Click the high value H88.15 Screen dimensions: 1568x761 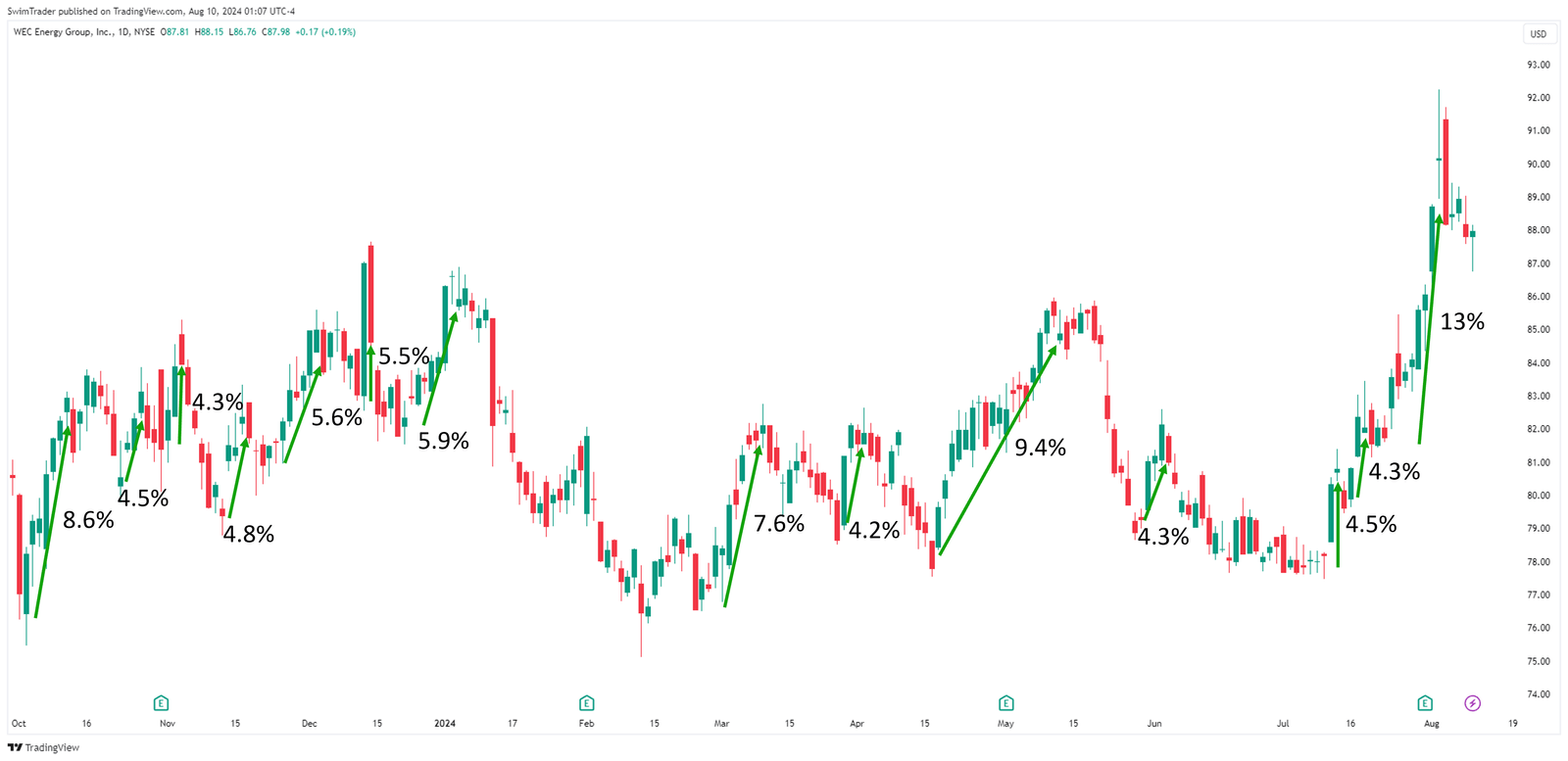[x=210, y=32]
